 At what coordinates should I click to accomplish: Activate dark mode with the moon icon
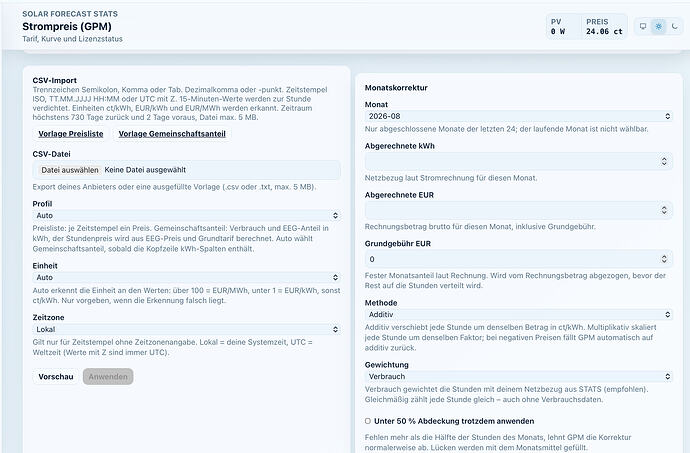click(674, 26)
